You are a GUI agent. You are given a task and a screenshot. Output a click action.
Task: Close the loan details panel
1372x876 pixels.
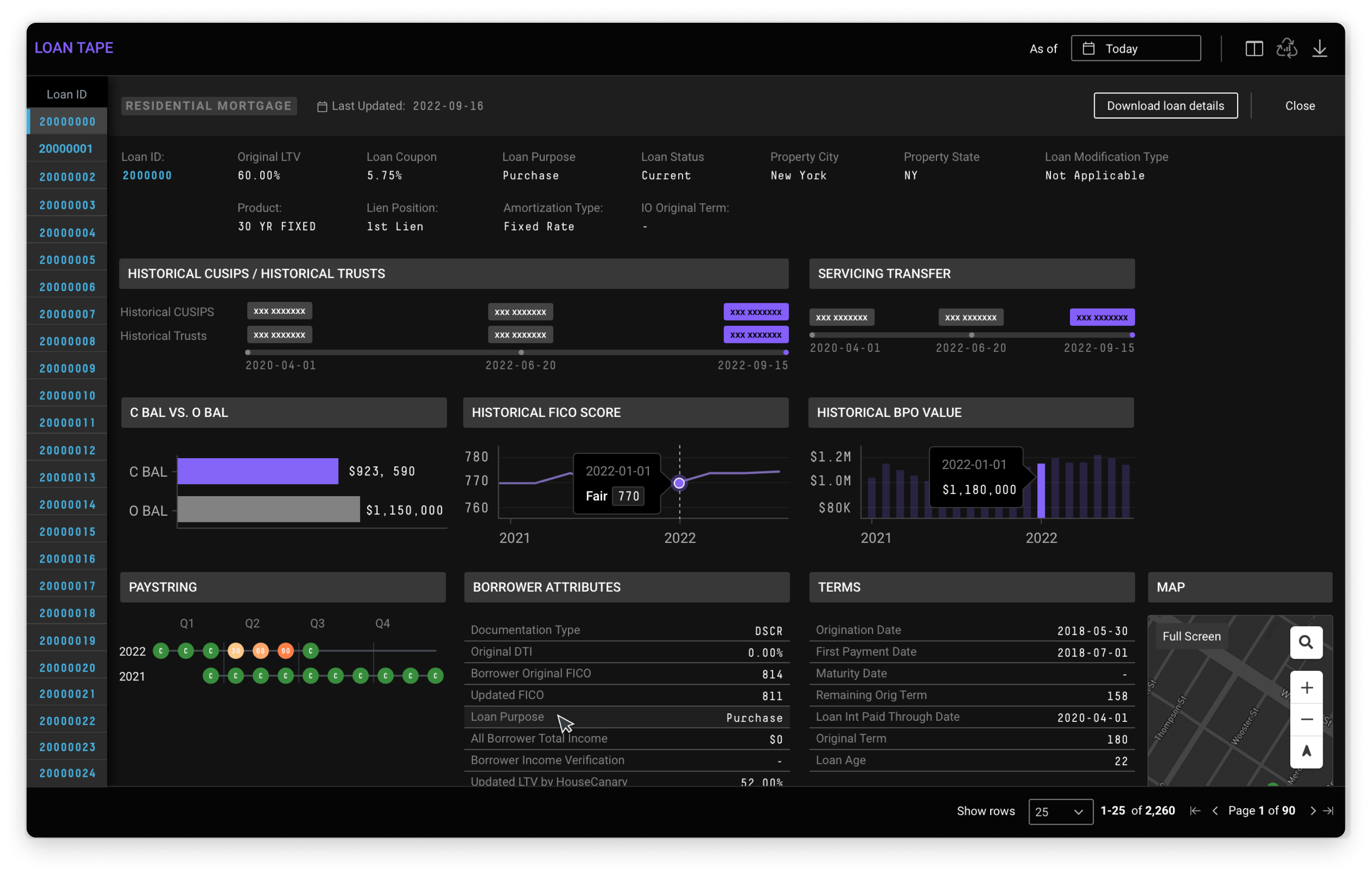[1300, 105]
